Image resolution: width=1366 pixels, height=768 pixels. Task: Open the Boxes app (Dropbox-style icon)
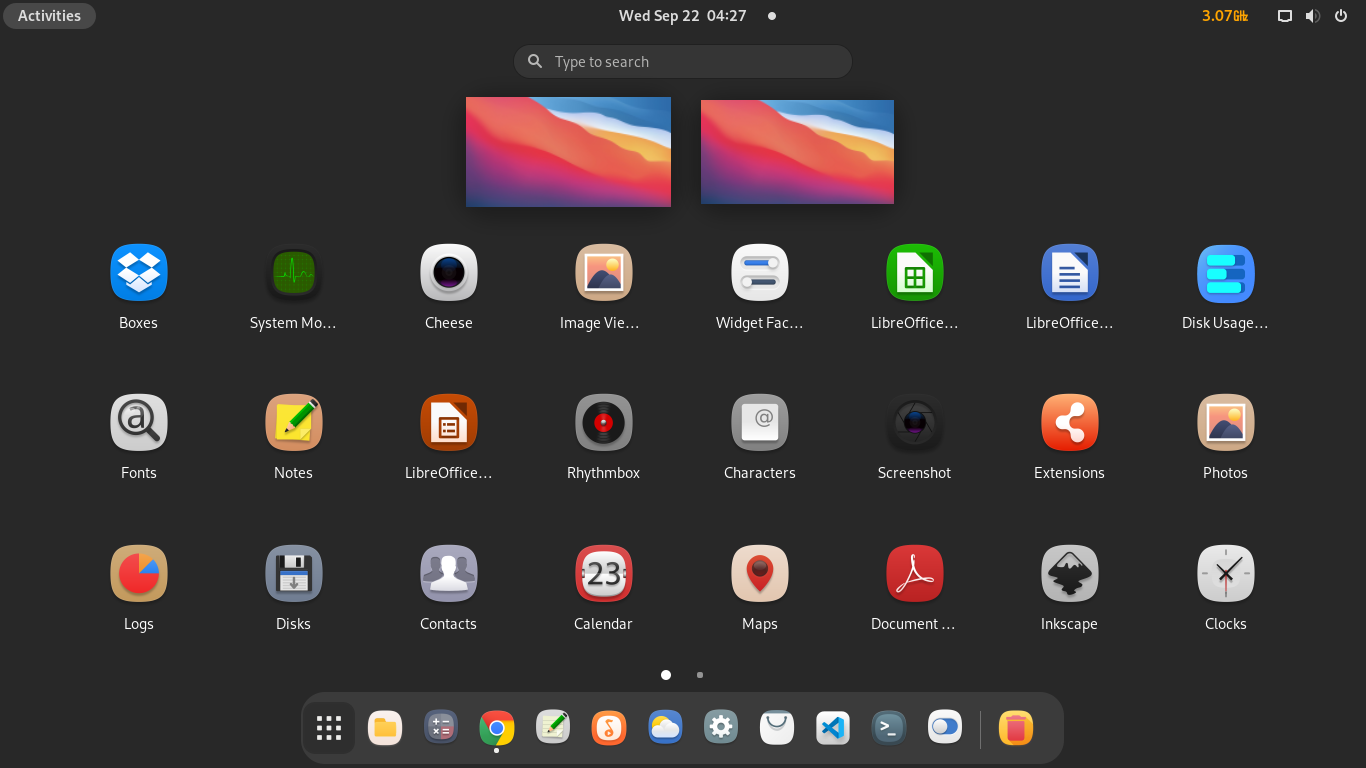point(138,273)
